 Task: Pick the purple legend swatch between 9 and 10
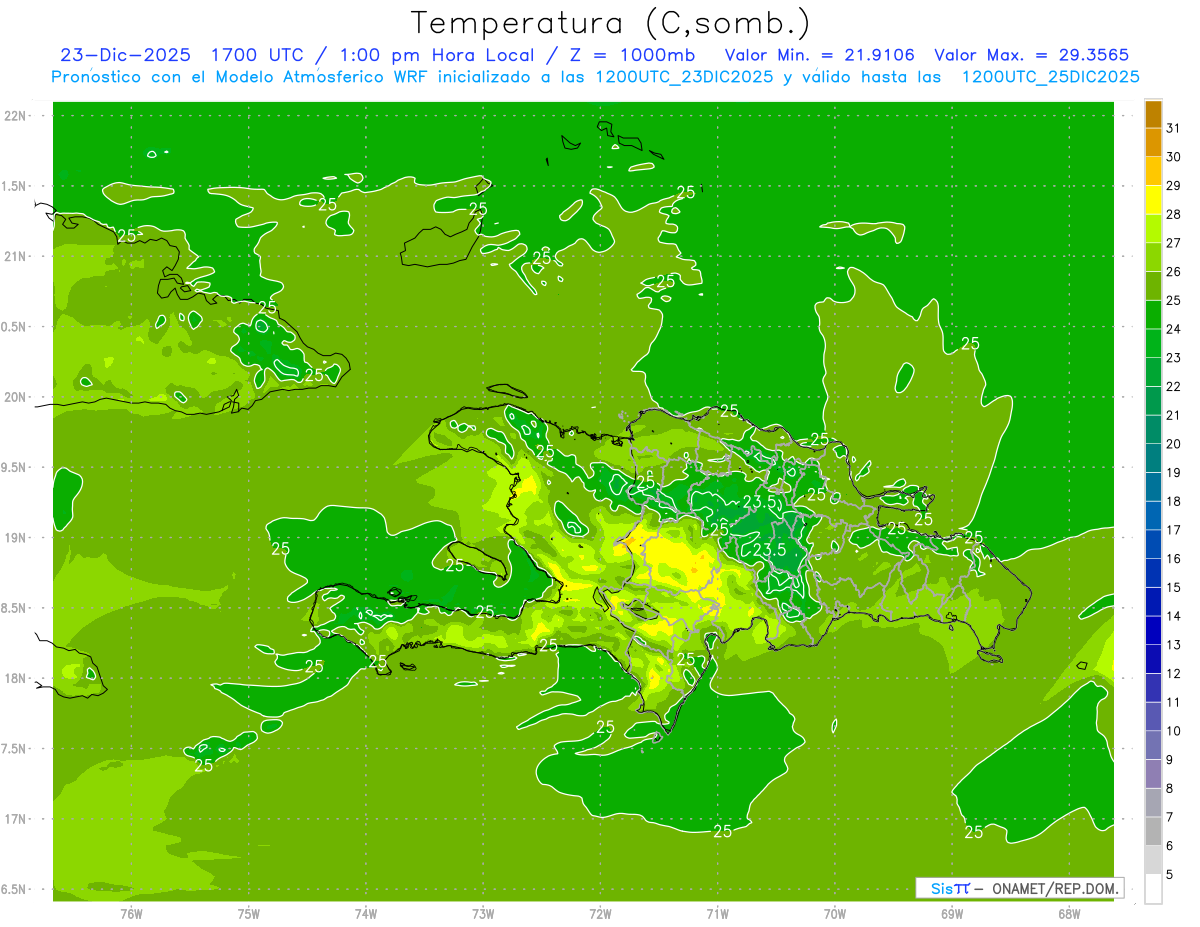[1153, 745]
